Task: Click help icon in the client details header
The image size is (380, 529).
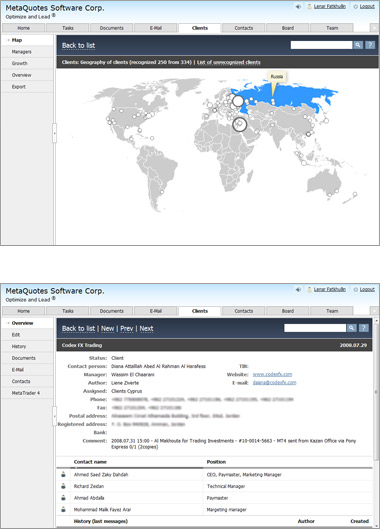Action: point(364,328)
